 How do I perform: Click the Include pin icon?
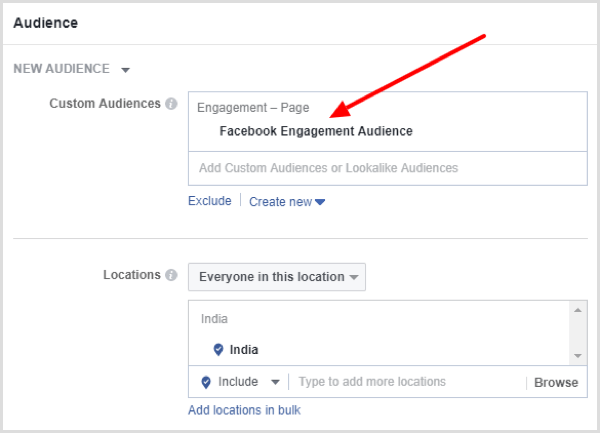pyautogui.click(x=206, y=382)
